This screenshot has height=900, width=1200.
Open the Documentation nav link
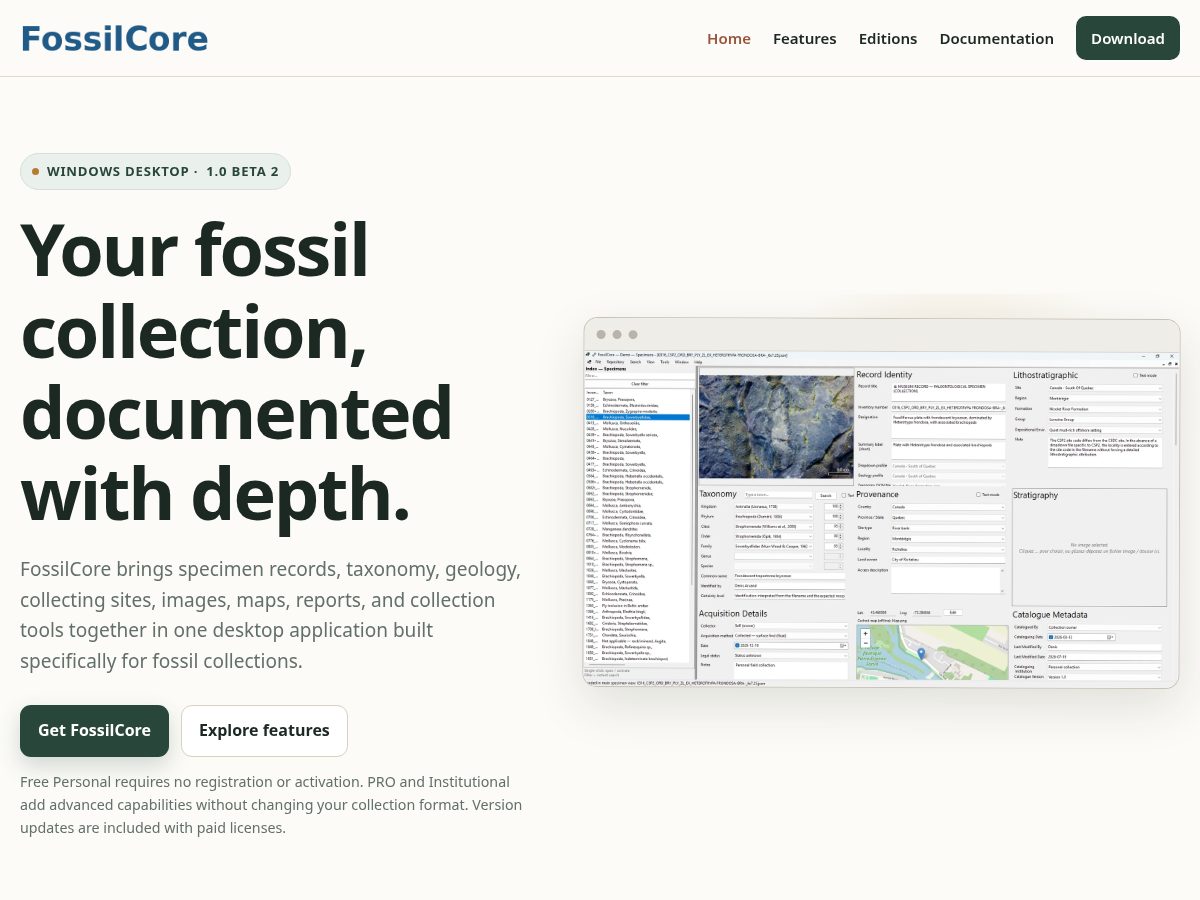996,38
